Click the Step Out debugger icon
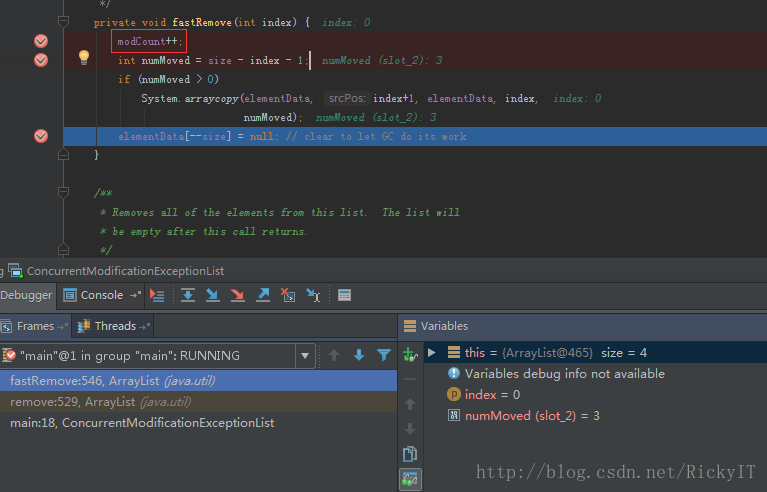 point(263,295)
